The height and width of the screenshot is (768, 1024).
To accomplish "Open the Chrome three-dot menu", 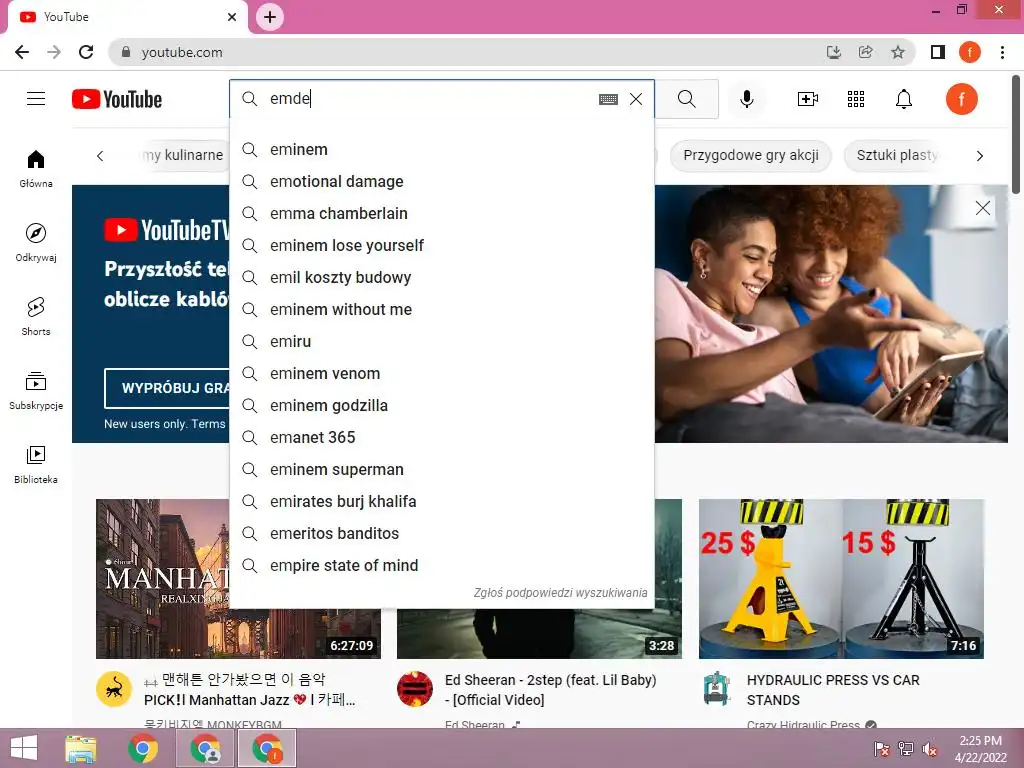I will coord(1002,52).
